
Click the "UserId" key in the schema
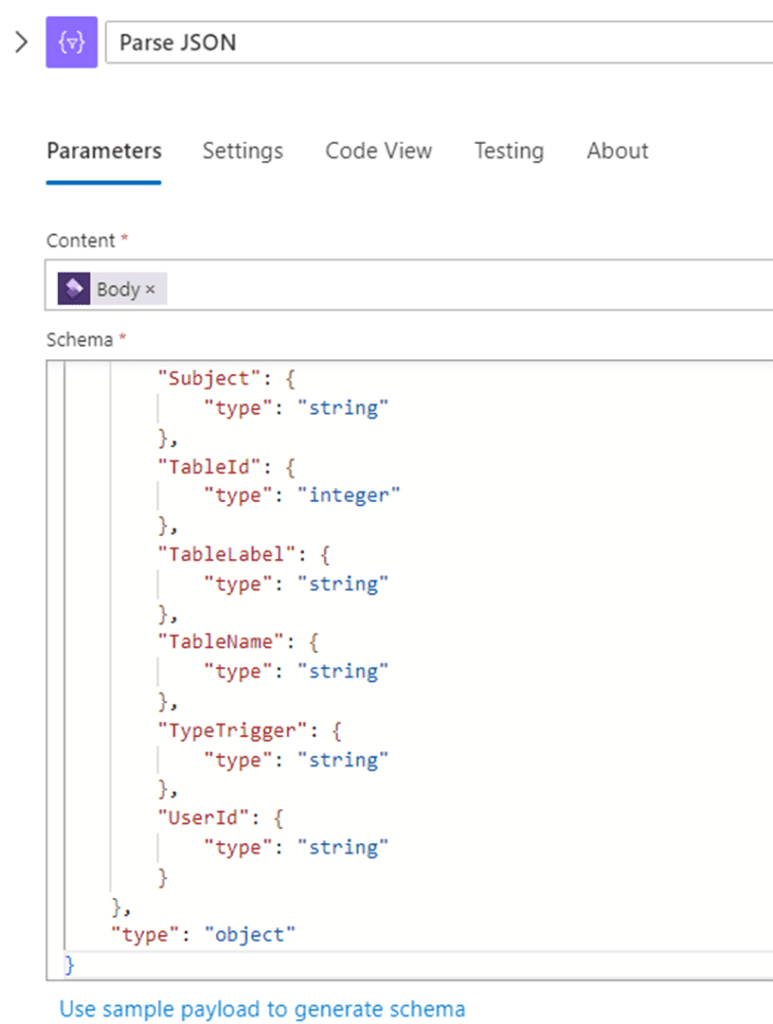pyautogui.click(x=204, y=818)
